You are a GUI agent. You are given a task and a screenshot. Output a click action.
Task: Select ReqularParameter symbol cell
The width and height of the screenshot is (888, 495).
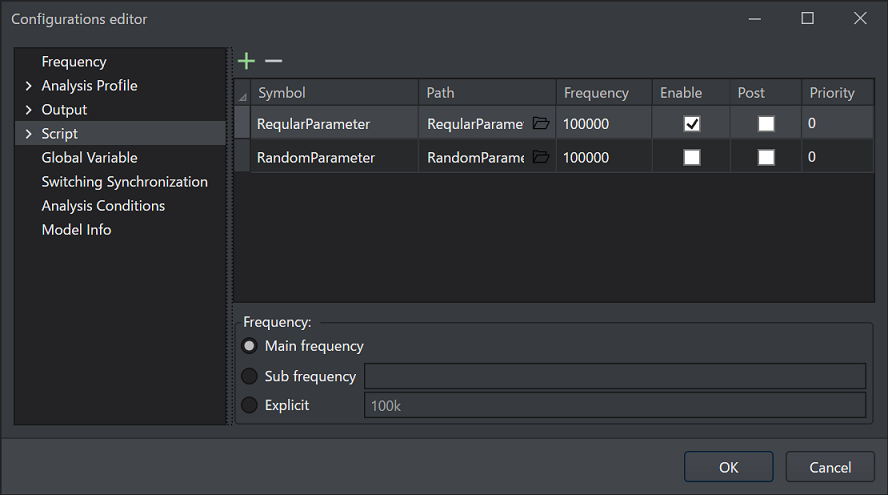click(334, 123)
